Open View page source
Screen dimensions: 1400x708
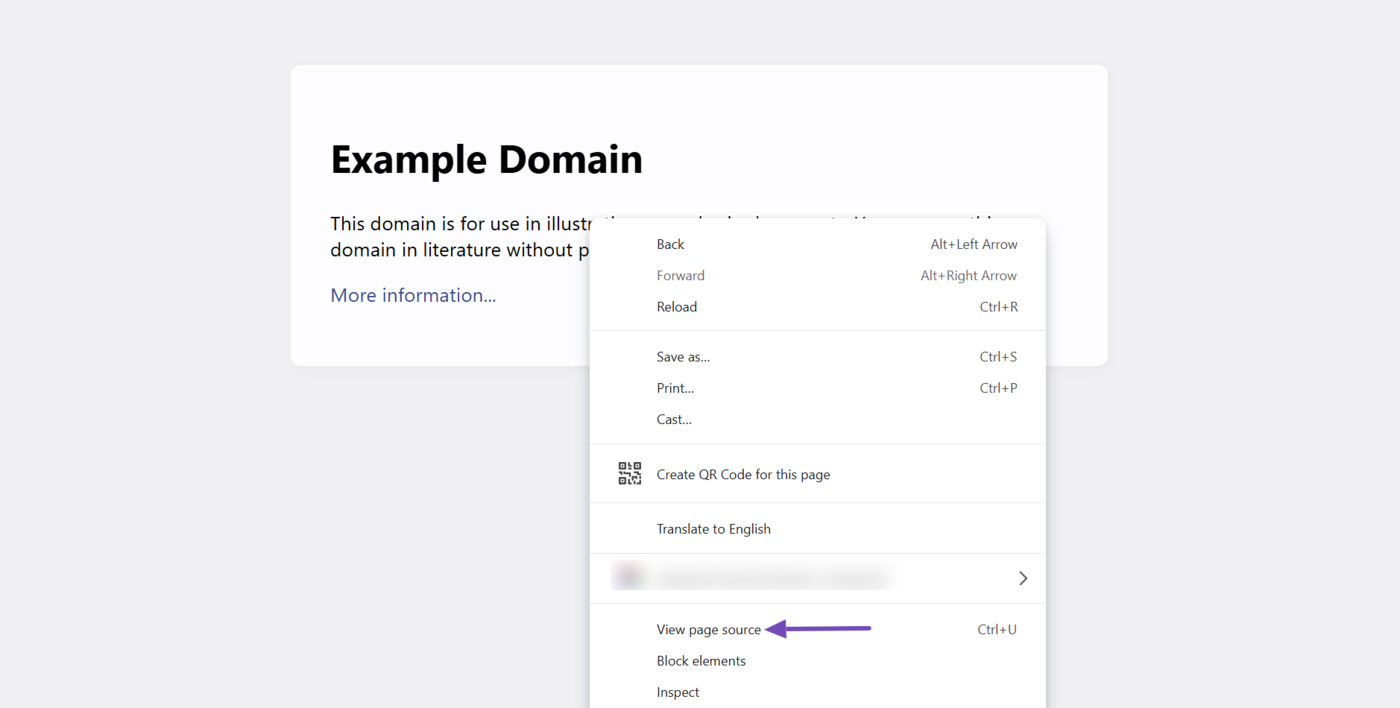pyautogui.click(x=708, y=630)
